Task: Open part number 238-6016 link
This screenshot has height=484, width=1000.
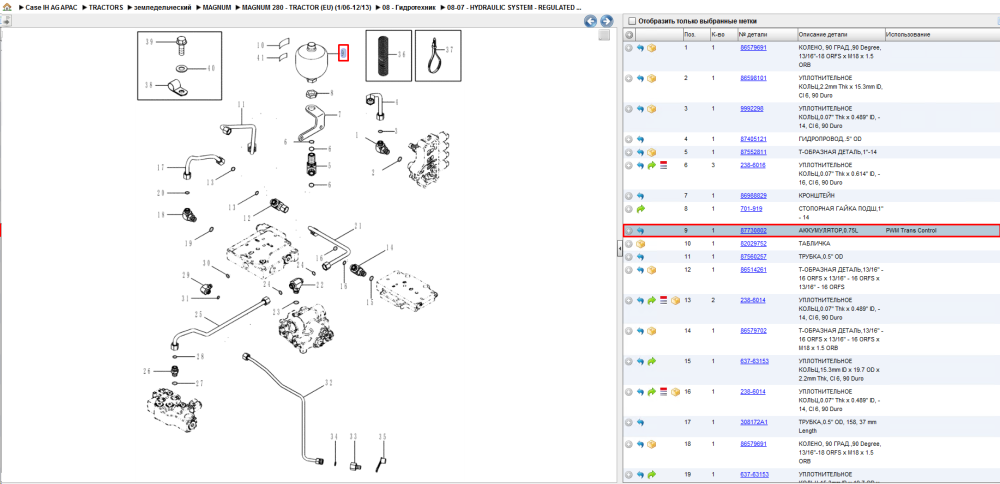Action: pyautogui.click(x=753, y=165)
